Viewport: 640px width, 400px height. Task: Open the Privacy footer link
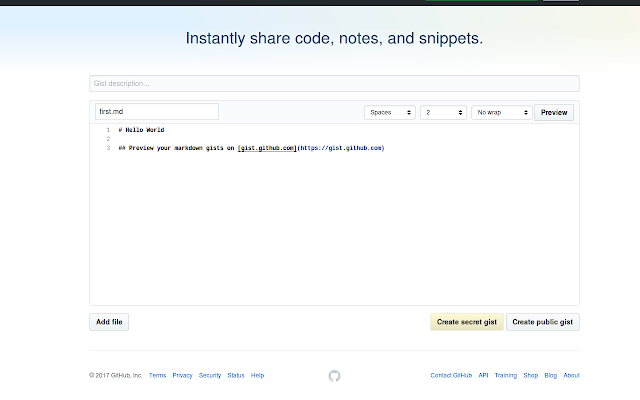coord(182,376)
